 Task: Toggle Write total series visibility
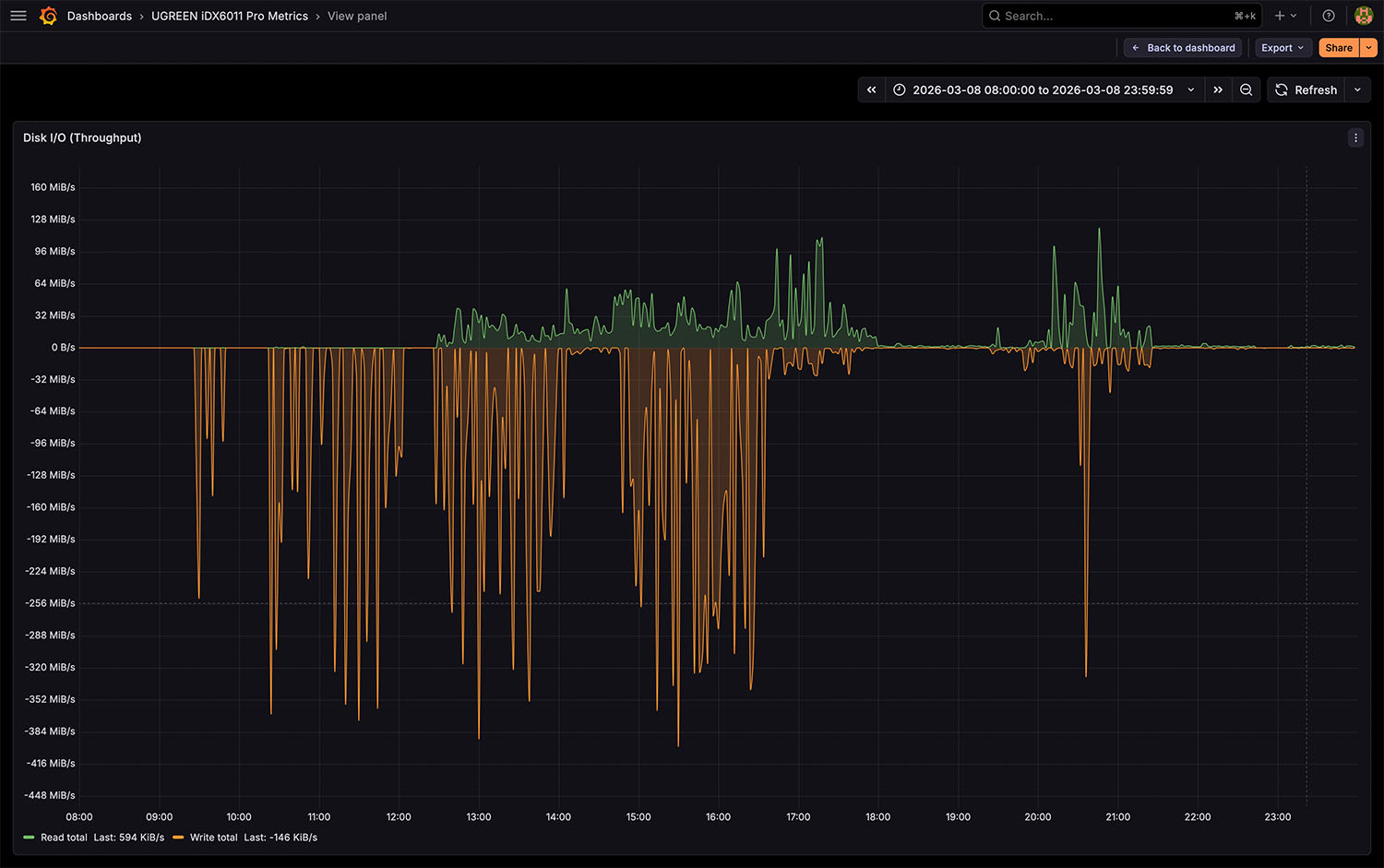click(x=213, y=838)
